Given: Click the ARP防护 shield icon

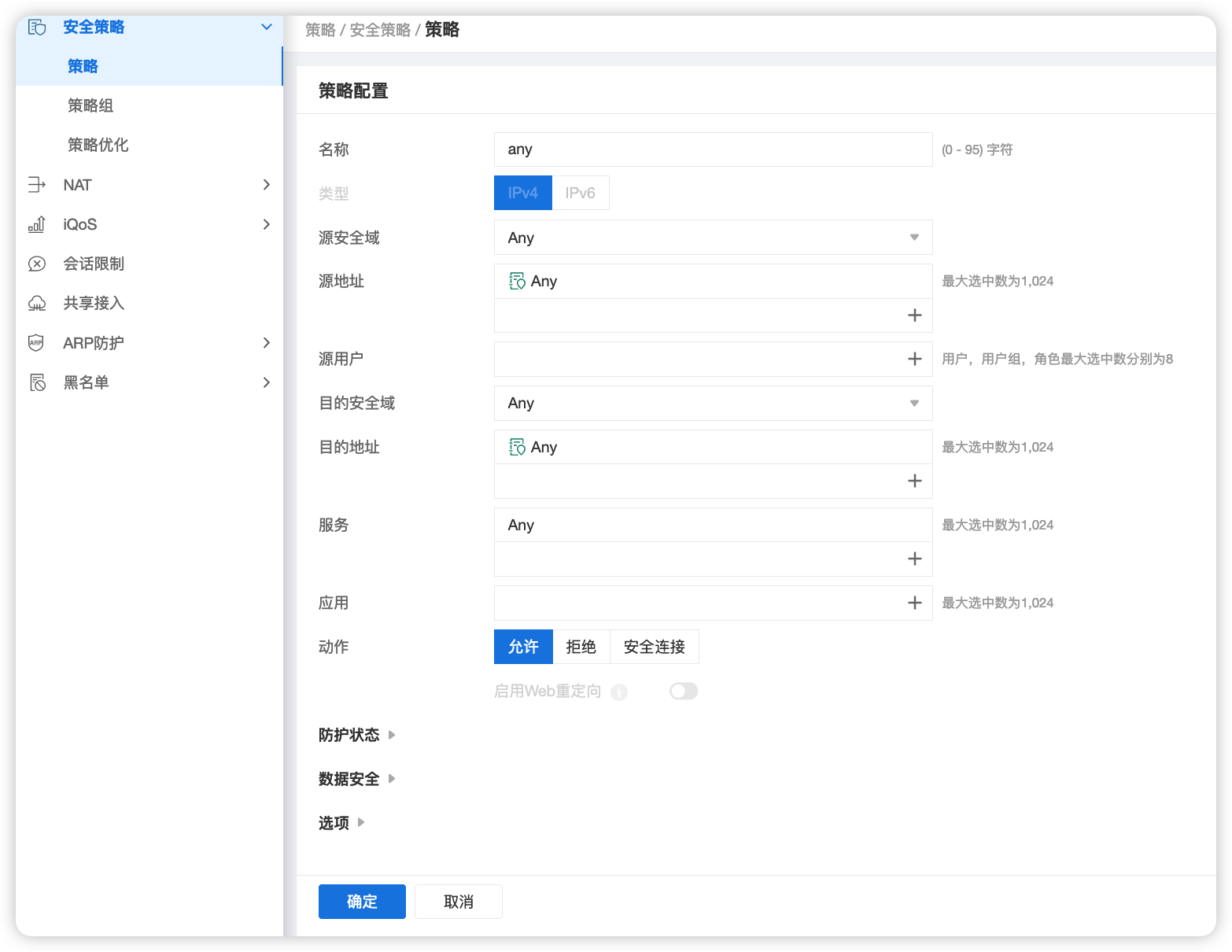Looking at the screenshot, I should [36, 343].
